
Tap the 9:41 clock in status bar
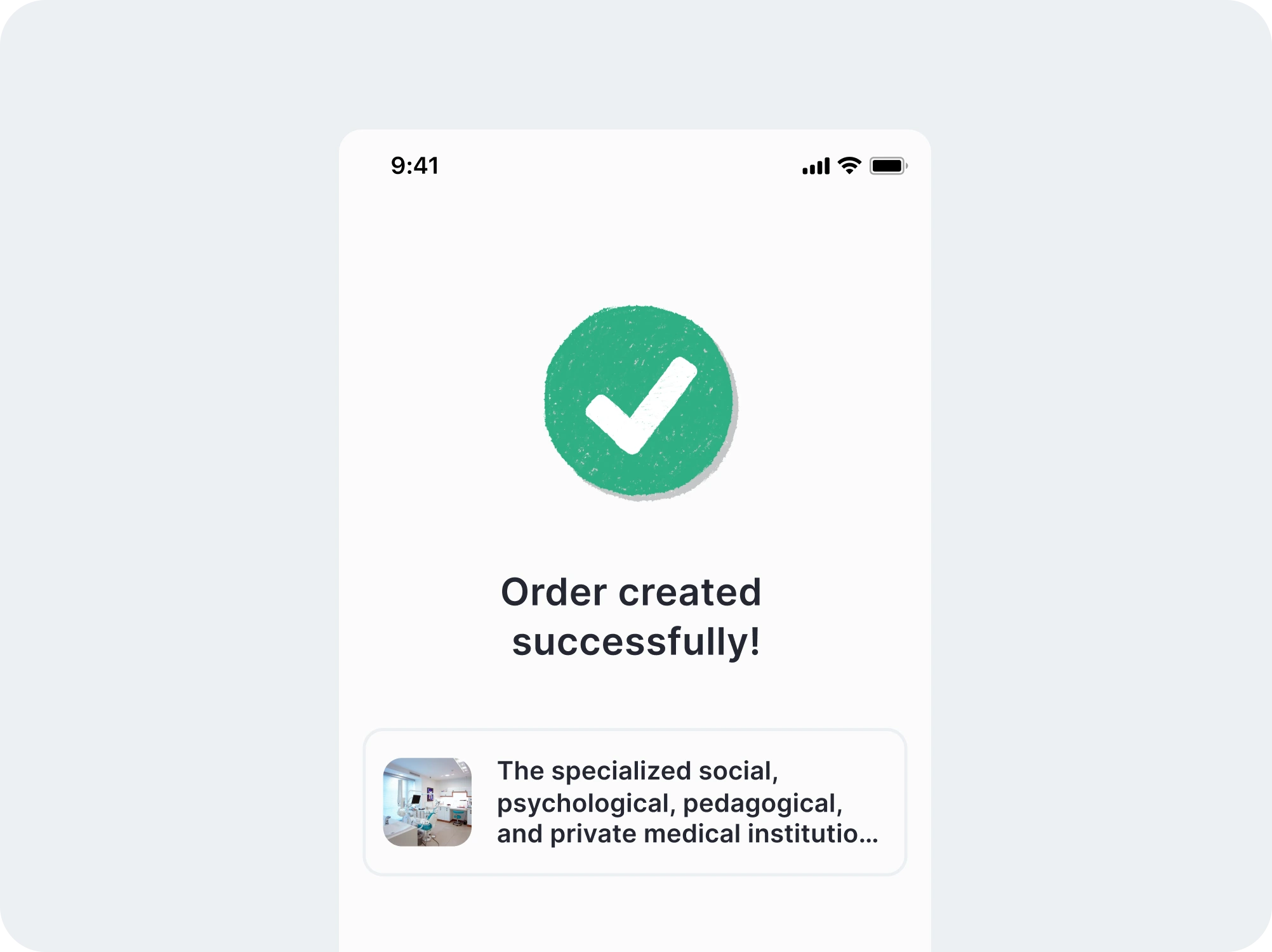(414, 166)
